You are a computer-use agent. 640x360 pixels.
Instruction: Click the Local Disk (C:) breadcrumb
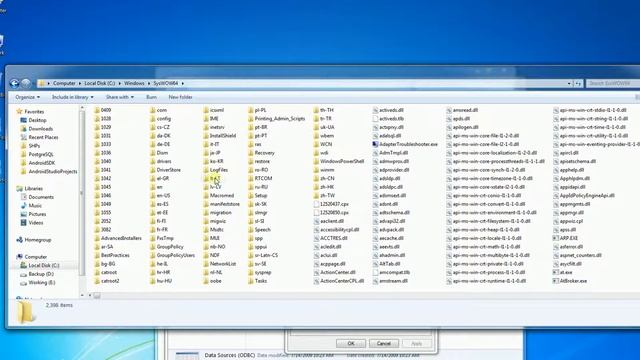coord(100,83)
